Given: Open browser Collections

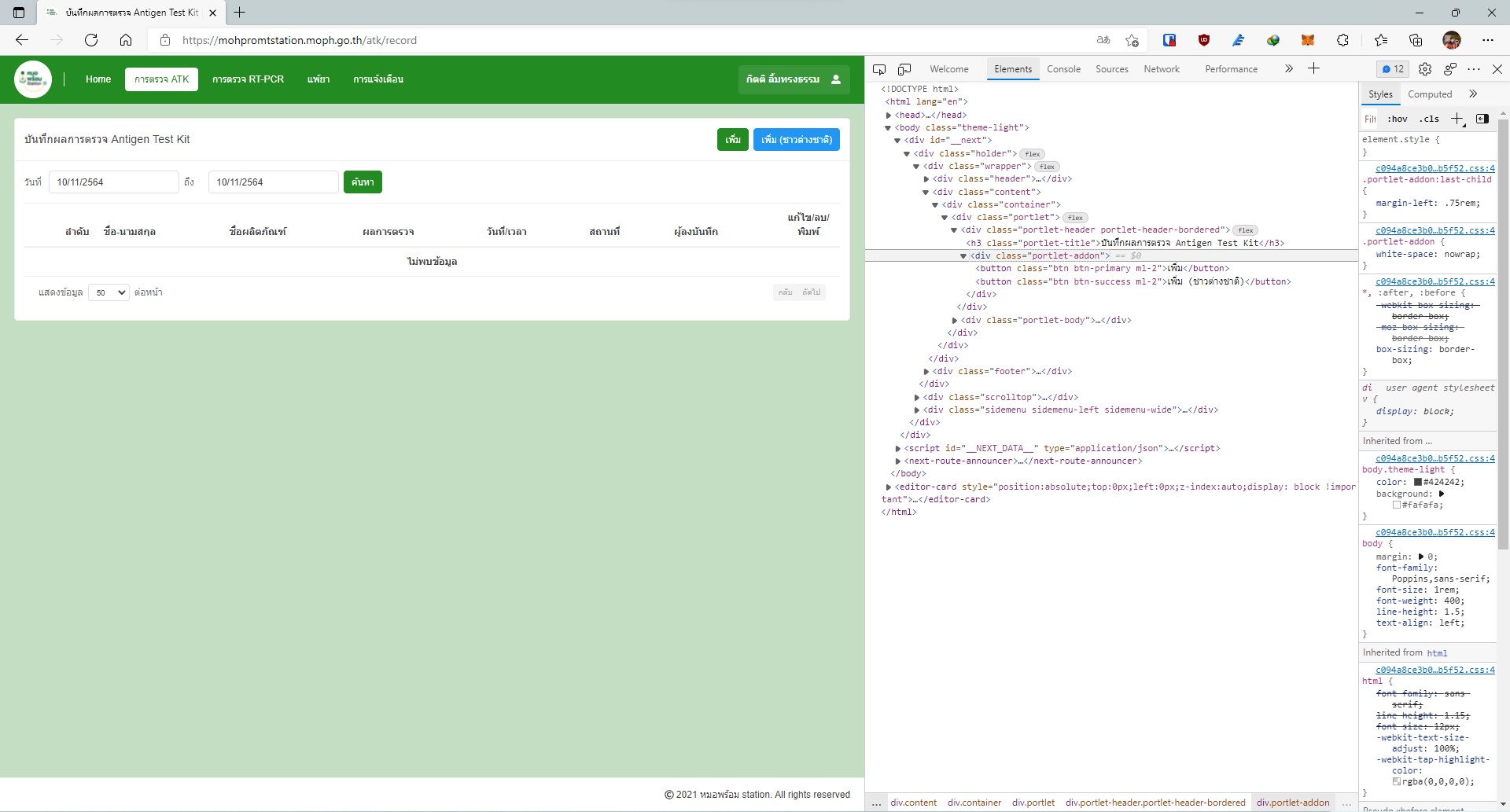Looking at the screenshot, I should point(1416,40).
